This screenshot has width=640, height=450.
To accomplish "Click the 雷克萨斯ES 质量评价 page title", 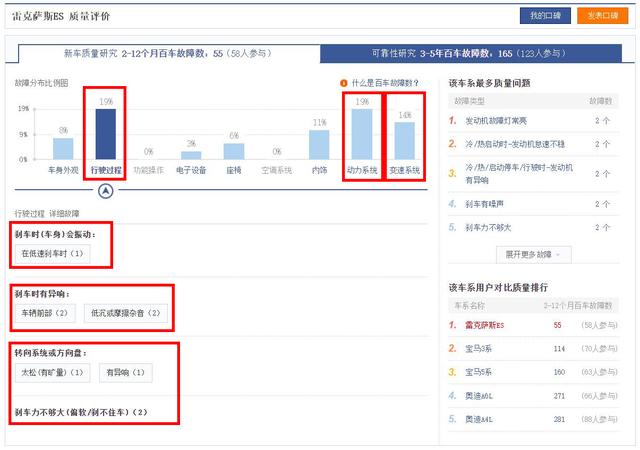I will click(x=61, y=16).
